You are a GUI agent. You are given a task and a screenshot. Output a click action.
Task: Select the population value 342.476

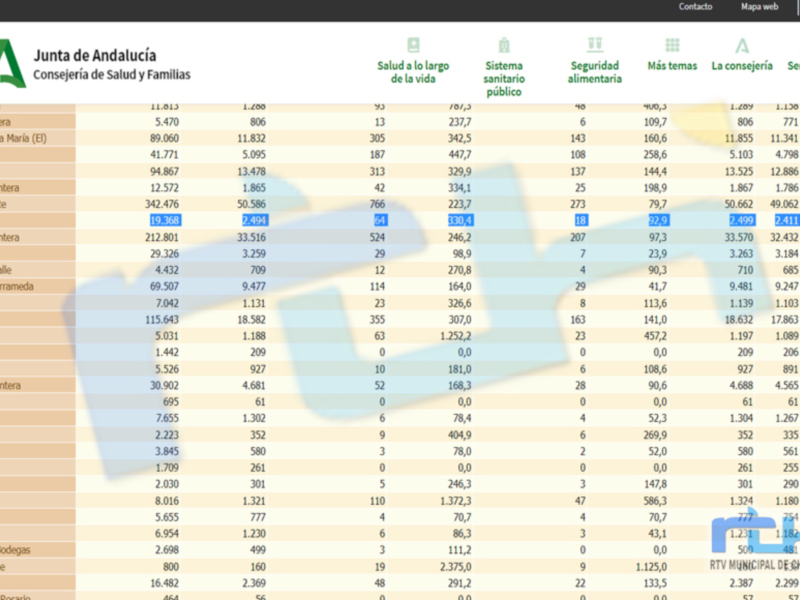[x=162, y=204]
